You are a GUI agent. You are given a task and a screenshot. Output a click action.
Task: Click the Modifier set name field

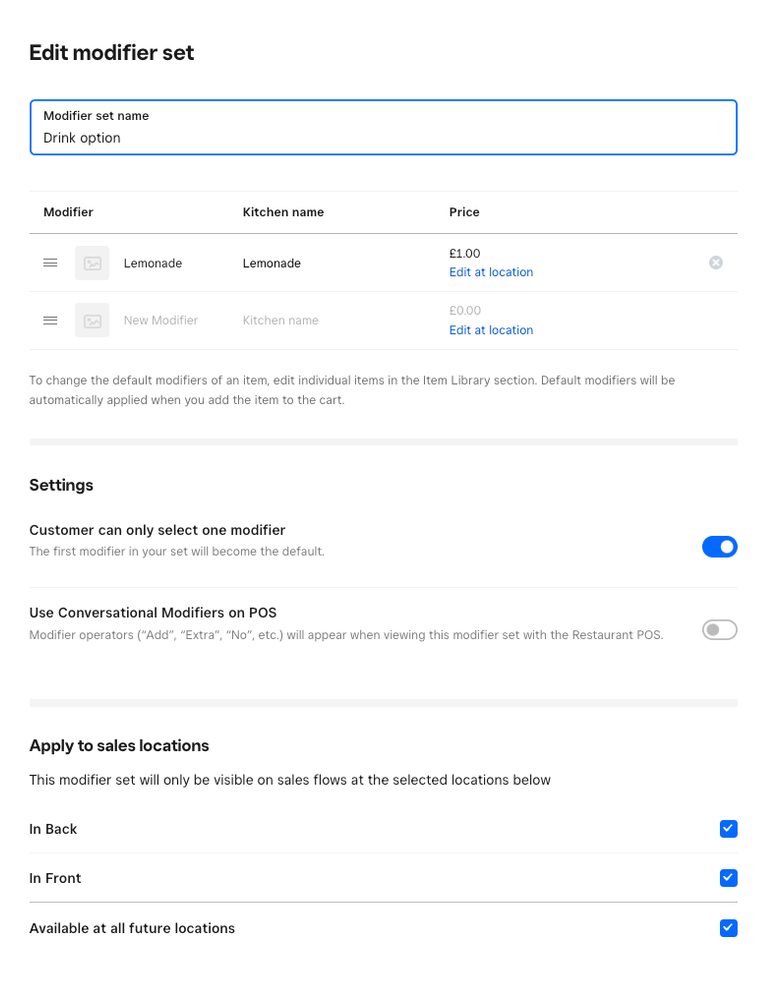click(x=383, y=138)
